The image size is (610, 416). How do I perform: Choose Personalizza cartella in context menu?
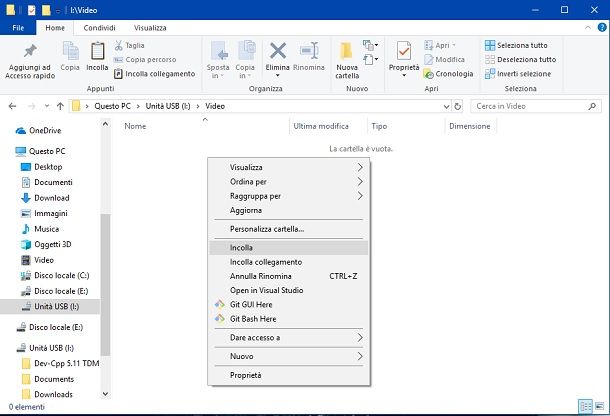[x=289, y=229]
